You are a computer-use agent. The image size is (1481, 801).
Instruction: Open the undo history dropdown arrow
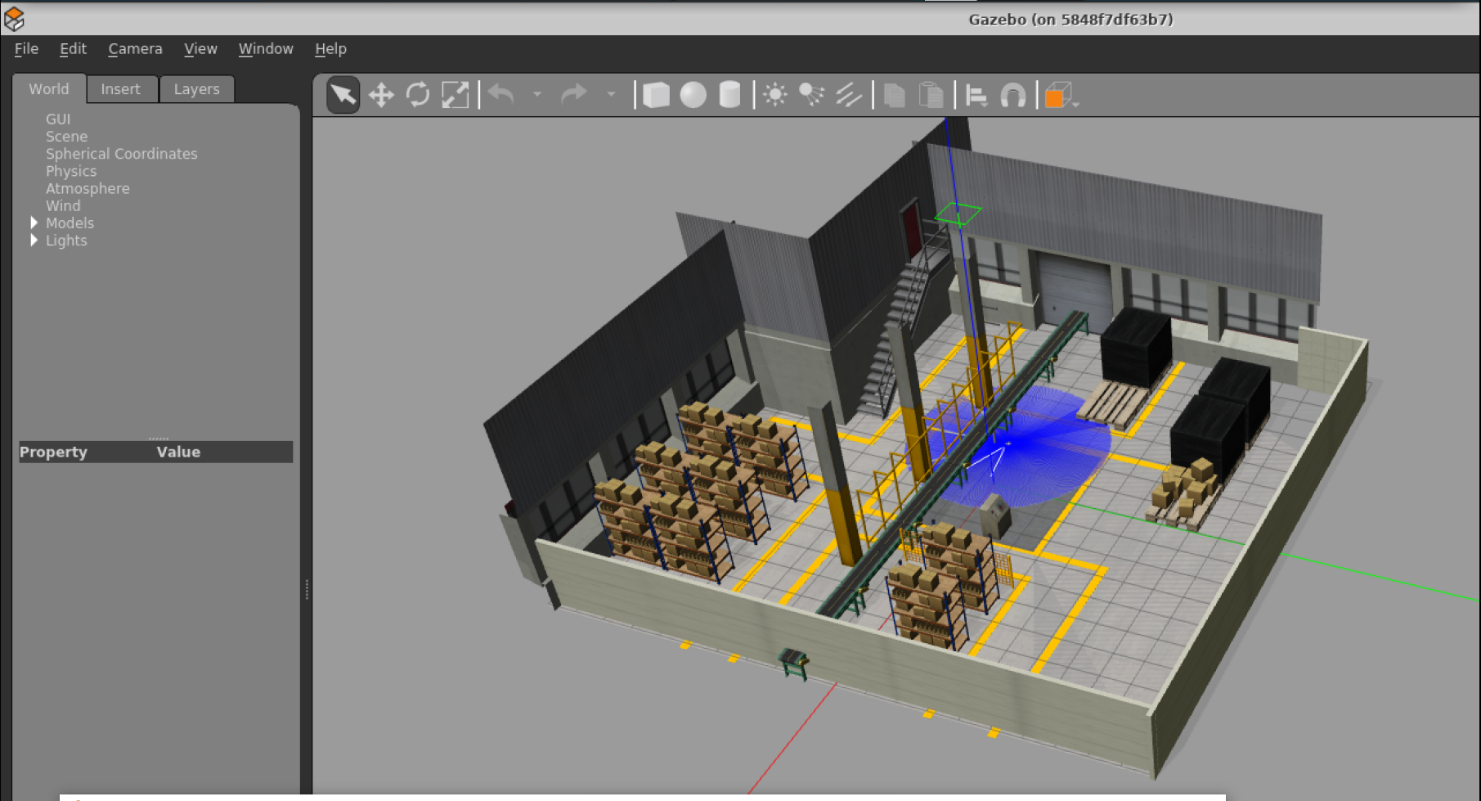(x=537, y=95)
